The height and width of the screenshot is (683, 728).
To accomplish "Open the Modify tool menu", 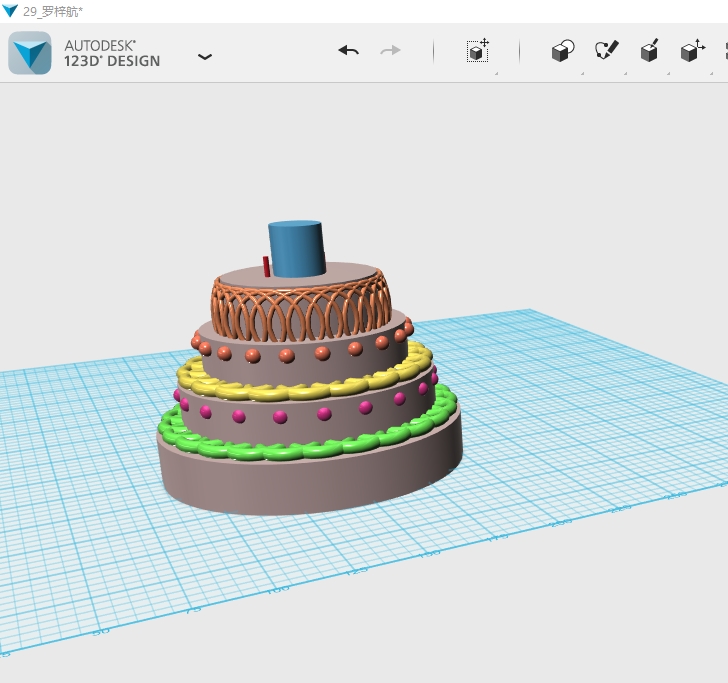I will click(693, 50).
